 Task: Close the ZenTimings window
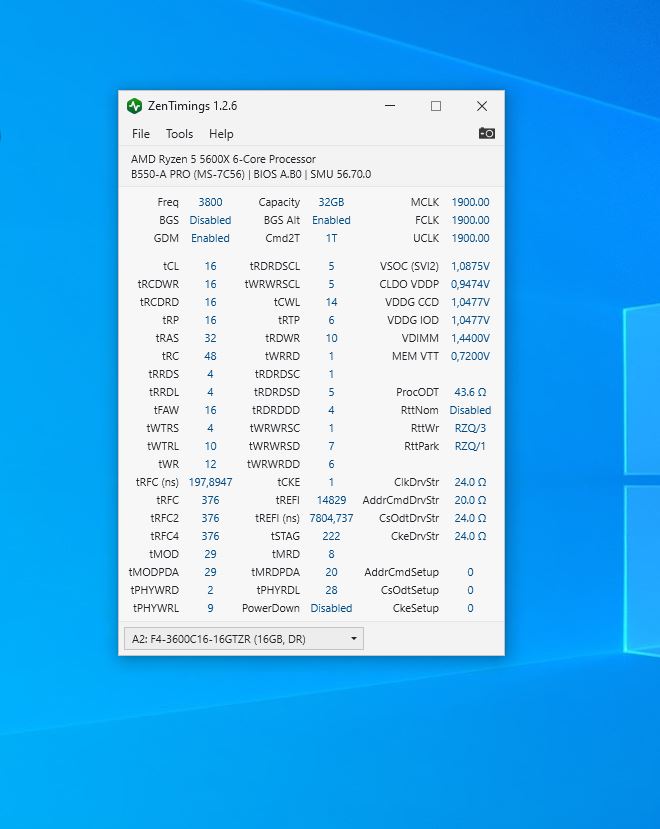coord(482,106)
